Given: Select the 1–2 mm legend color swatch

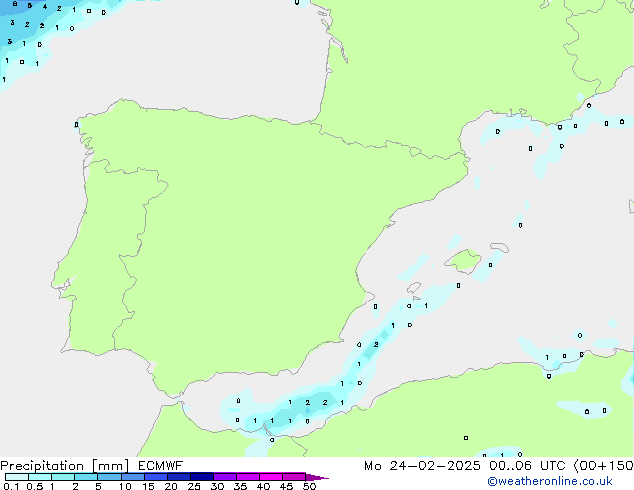Looking at the screenshot, I should point(63,477).
